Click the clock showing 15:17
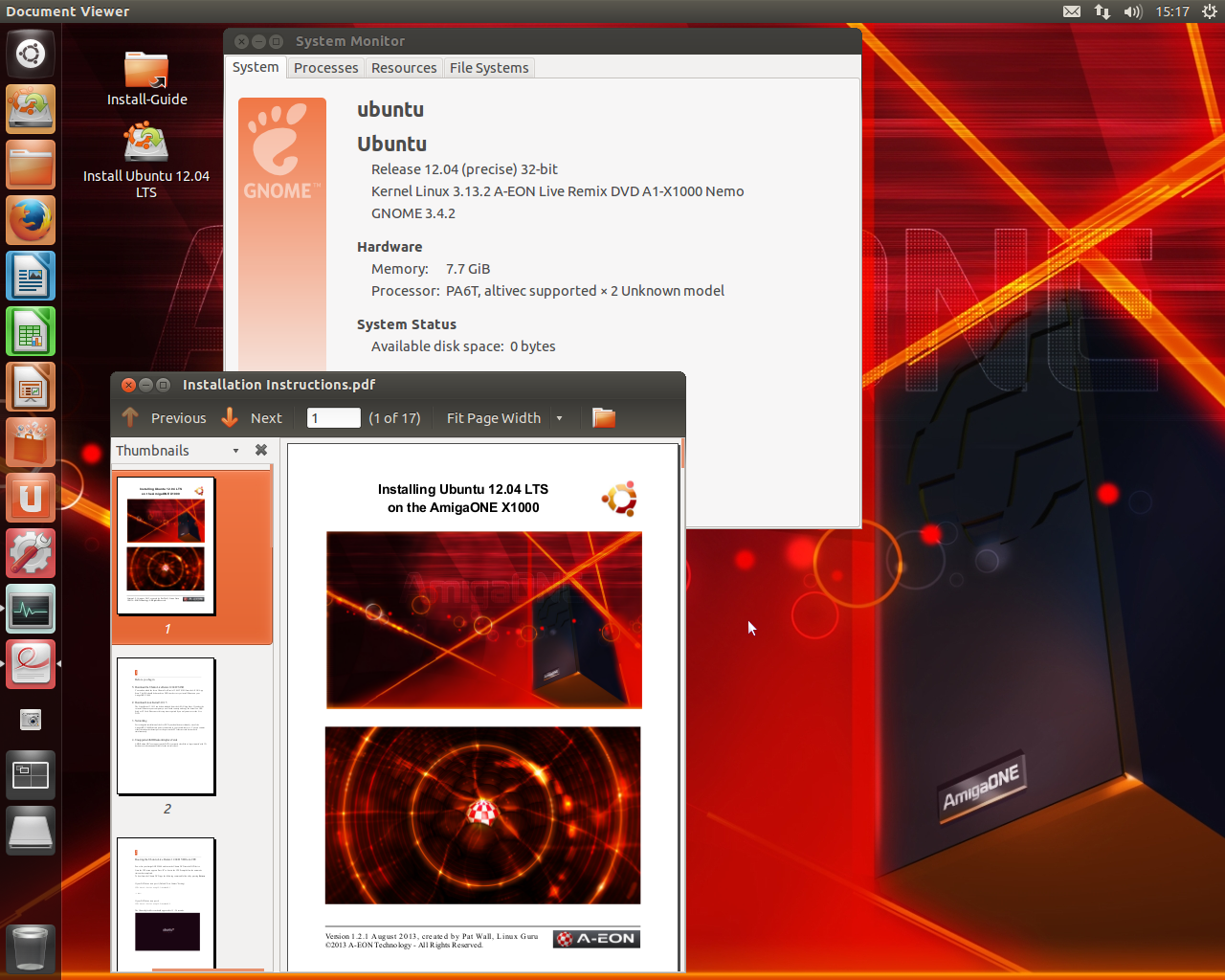 [1171, 11]
